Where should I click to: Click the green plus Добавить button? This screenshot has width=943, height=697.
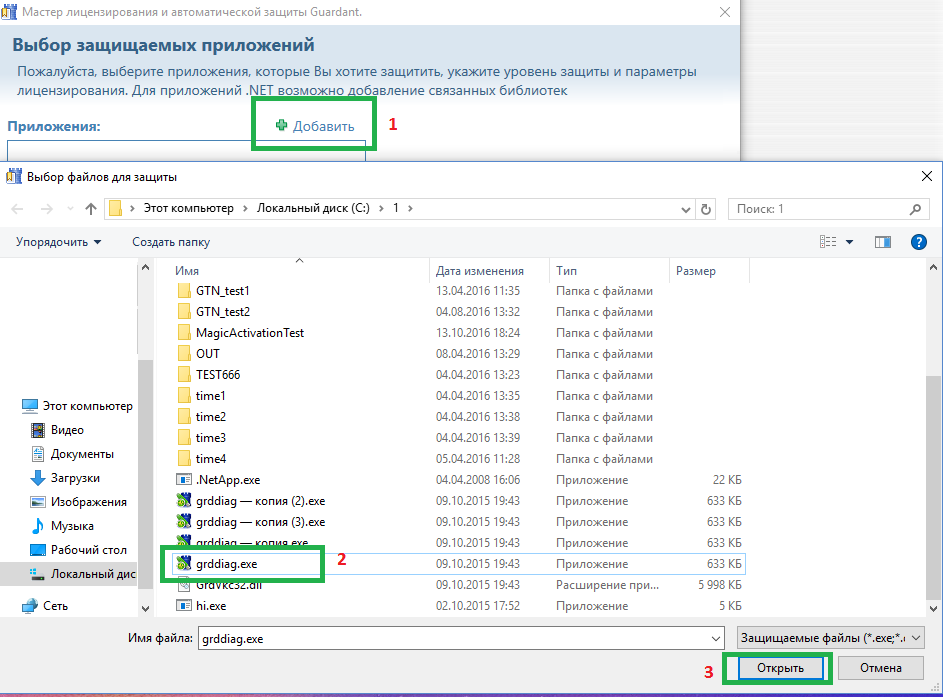(x=314, y=126)
